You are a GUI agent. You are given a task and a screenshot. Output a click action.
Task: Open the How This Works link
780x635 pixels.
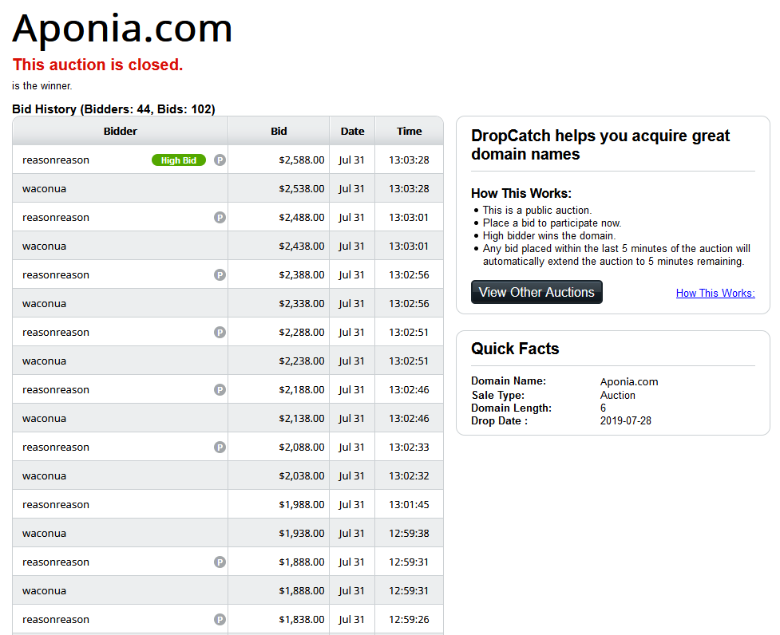click(715, 293)
